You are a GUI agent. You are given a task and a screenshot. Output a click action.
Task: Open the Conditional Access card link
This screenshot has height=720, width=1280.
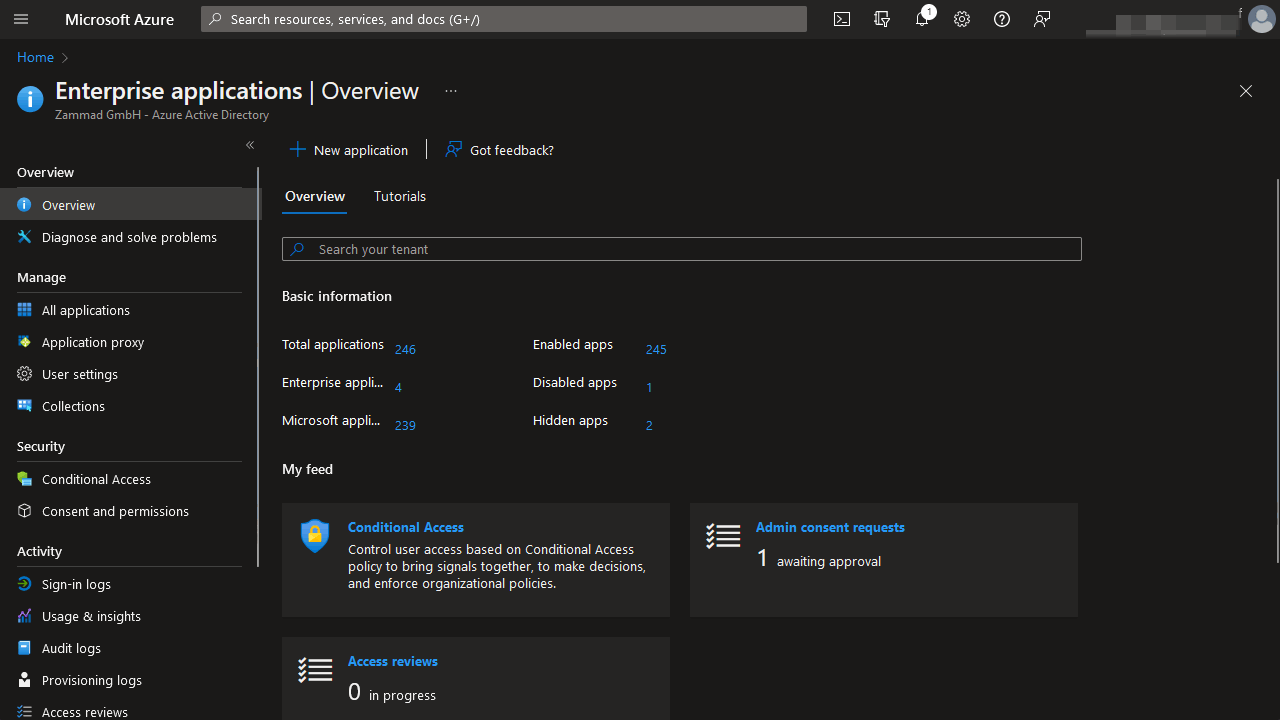(406, 527)
